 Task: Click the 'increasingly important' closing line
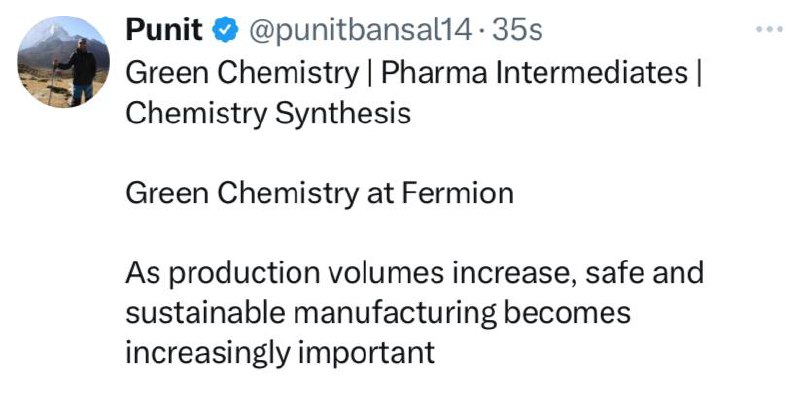pos(280,353)
